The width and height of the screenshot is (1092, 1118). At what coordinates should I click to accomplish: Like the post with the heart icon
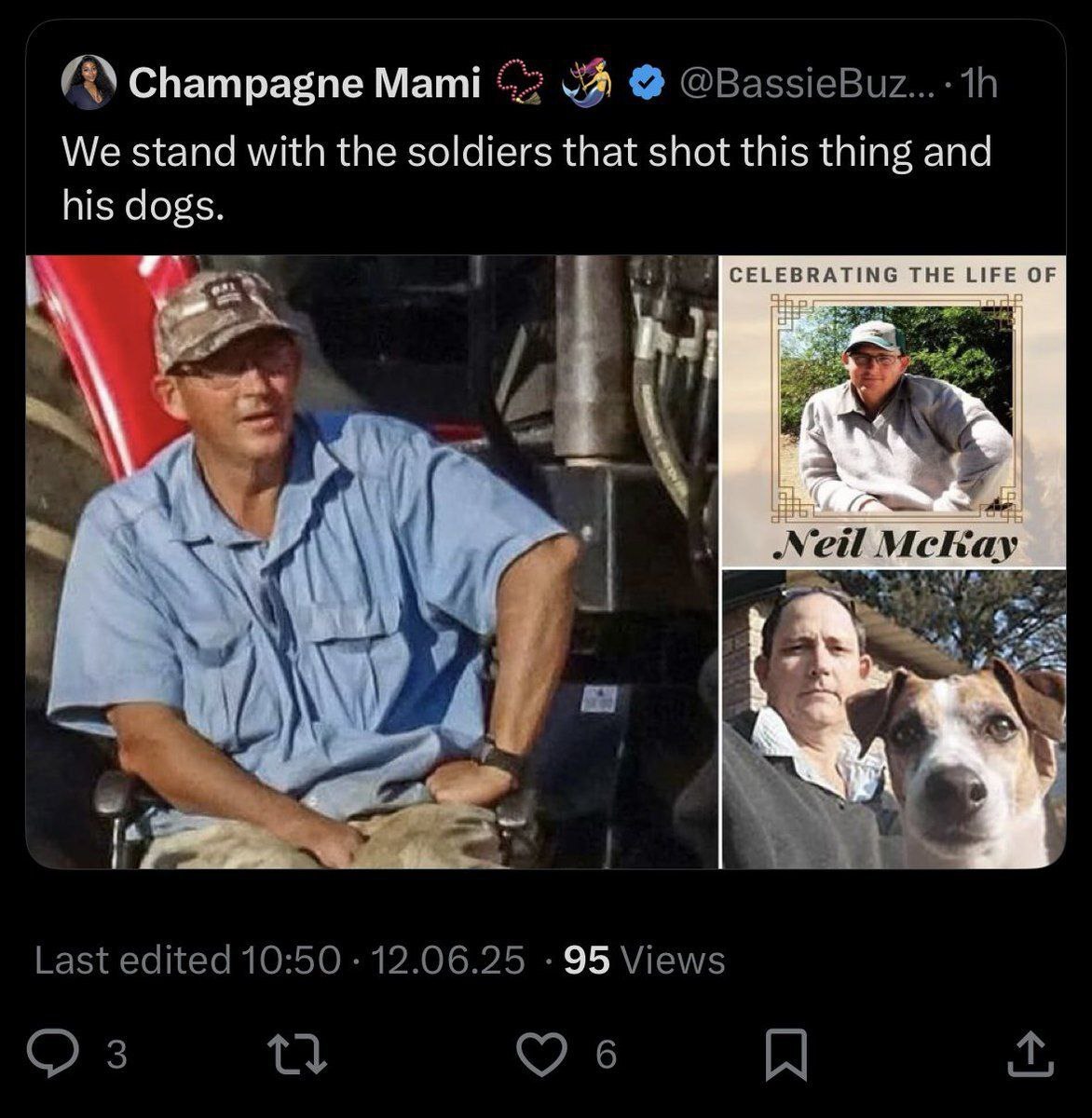543,1054
